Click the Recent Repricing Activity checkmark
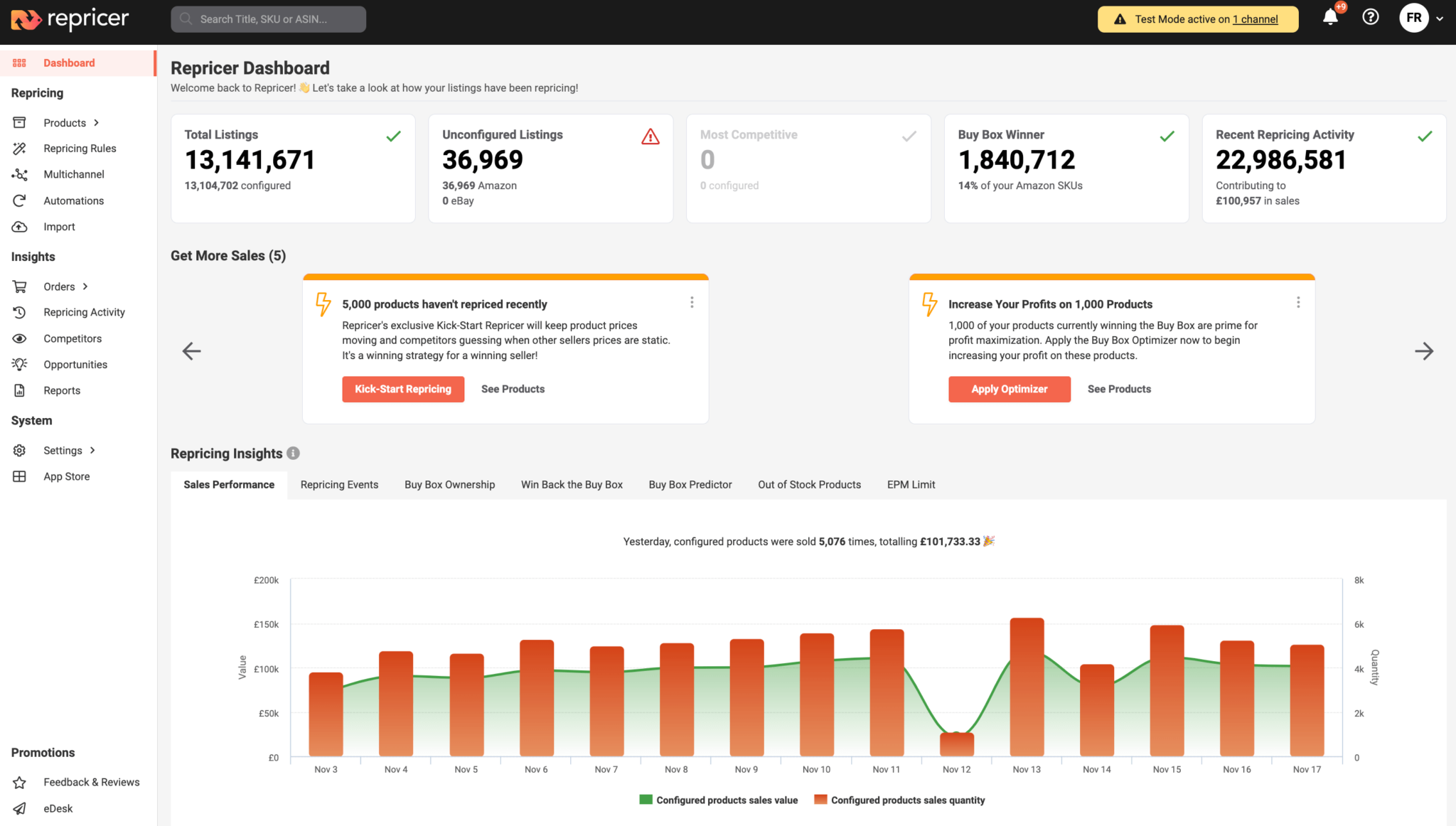This screenshot has height=826, width=1456. click(1425, 136)
